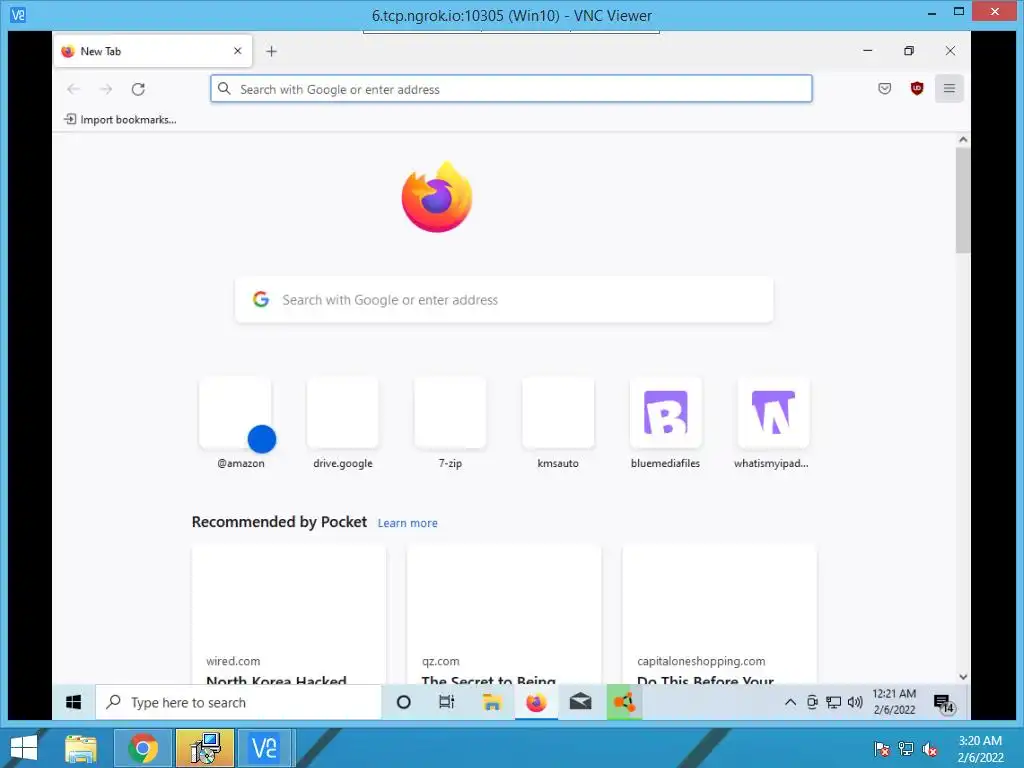
Task: Open File Explorer in remote taskbar
Action: click(x=492, y=702)
